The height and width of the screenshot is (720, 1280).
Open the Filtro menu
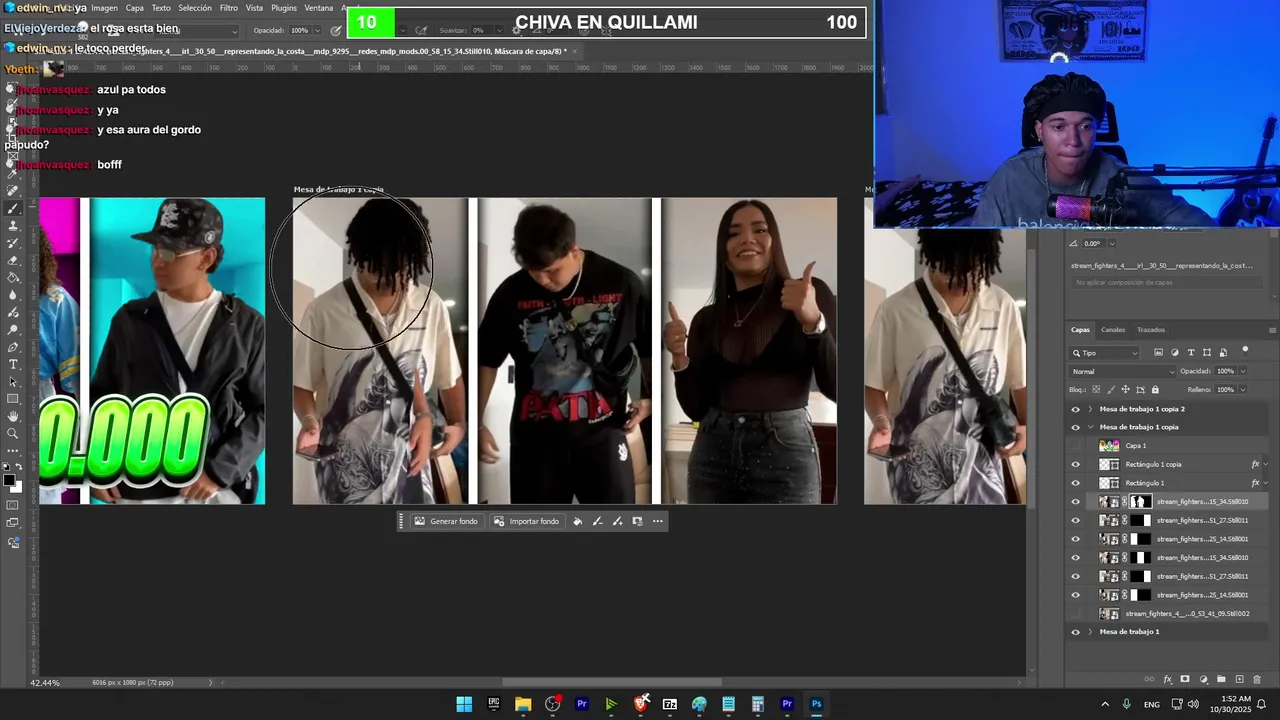[x=229, y=8]
